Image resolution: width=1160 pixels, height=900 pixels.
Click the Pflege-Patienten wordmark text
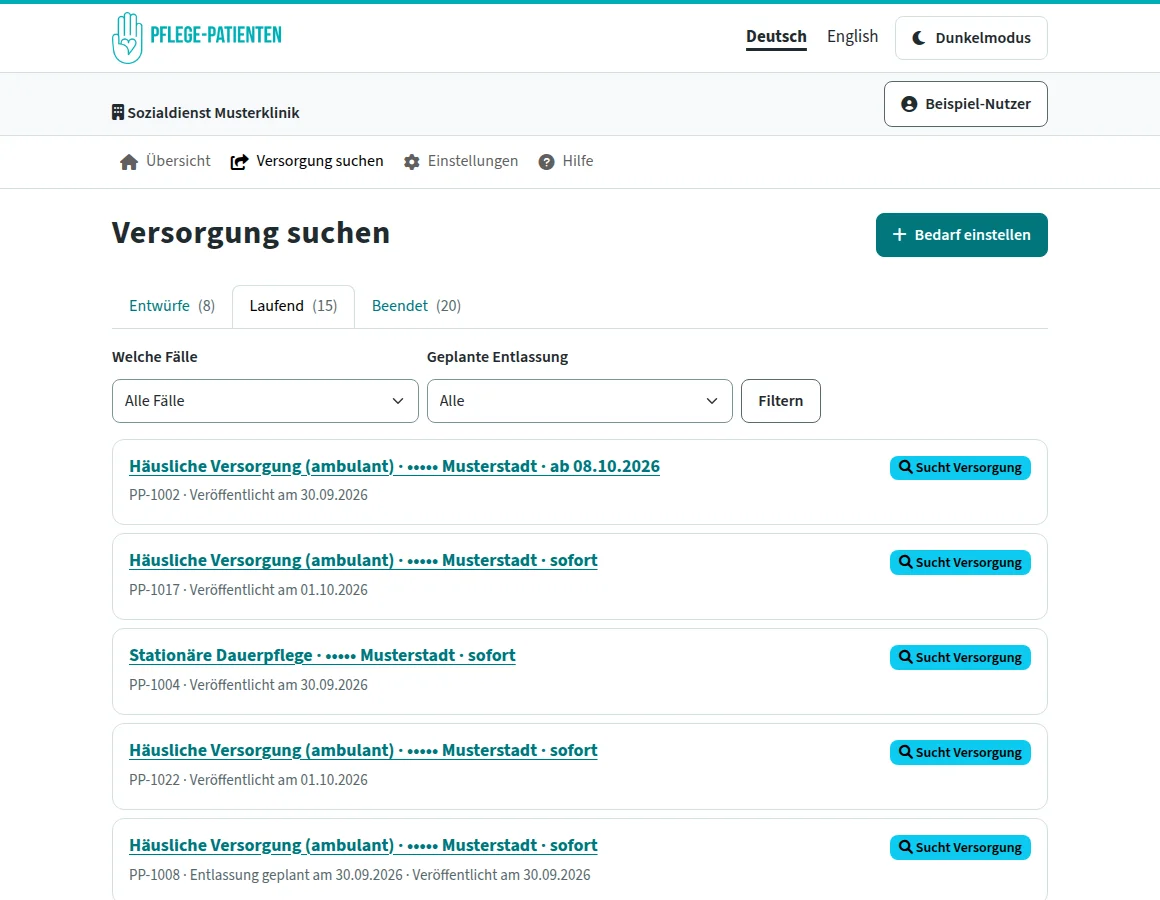(x=215, y=35)
